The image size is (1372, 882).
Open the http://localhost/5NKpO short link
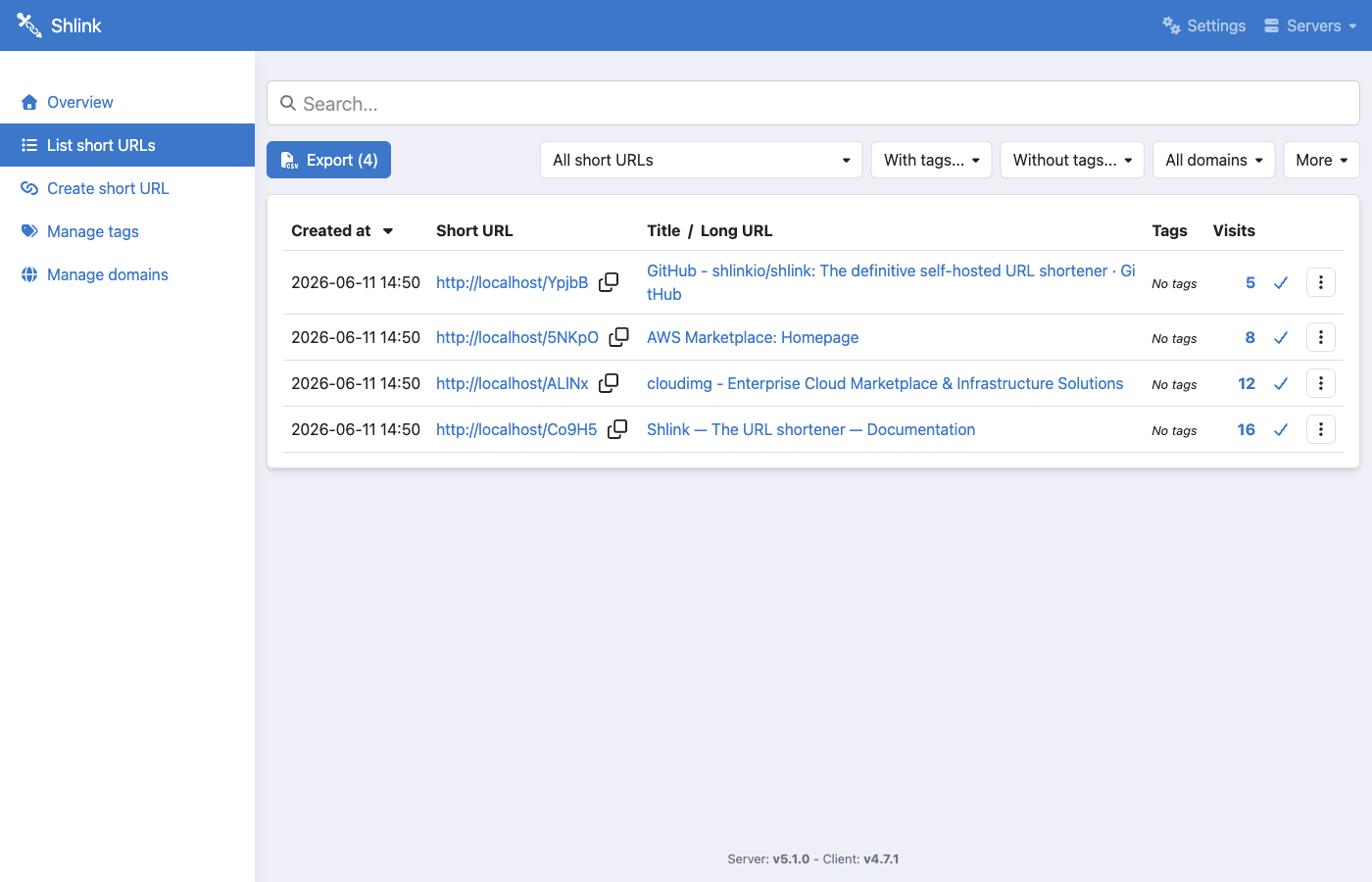point(517,337)
